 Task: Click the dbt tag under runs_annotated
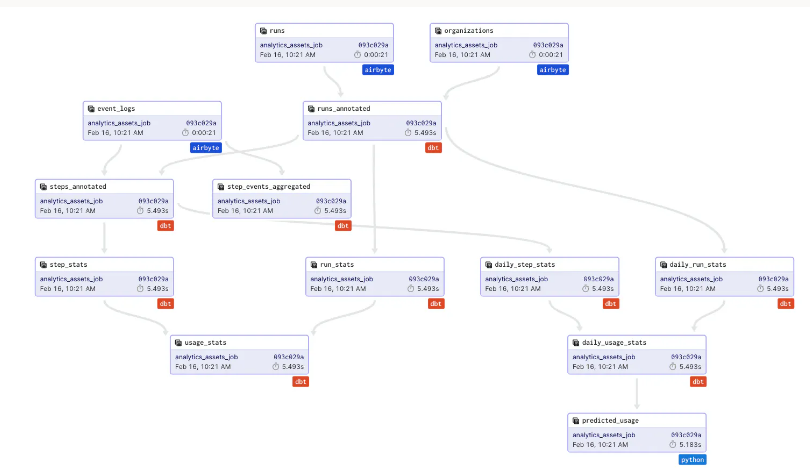pos(434,148)
